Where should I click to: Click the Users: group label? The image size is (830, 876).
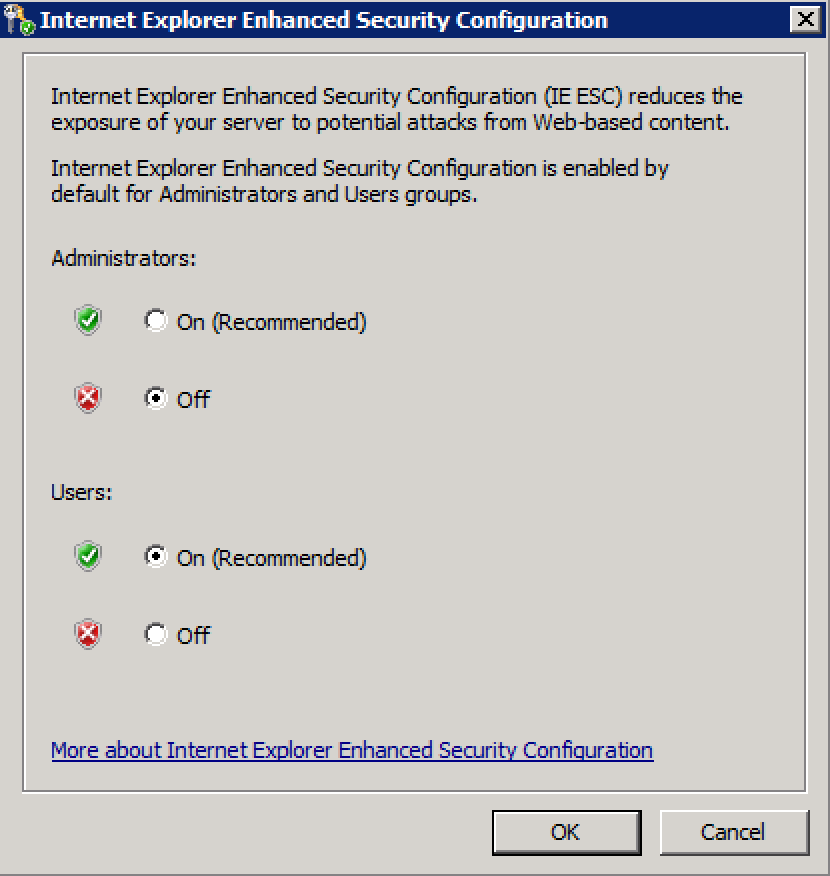(x=82, y=493)
